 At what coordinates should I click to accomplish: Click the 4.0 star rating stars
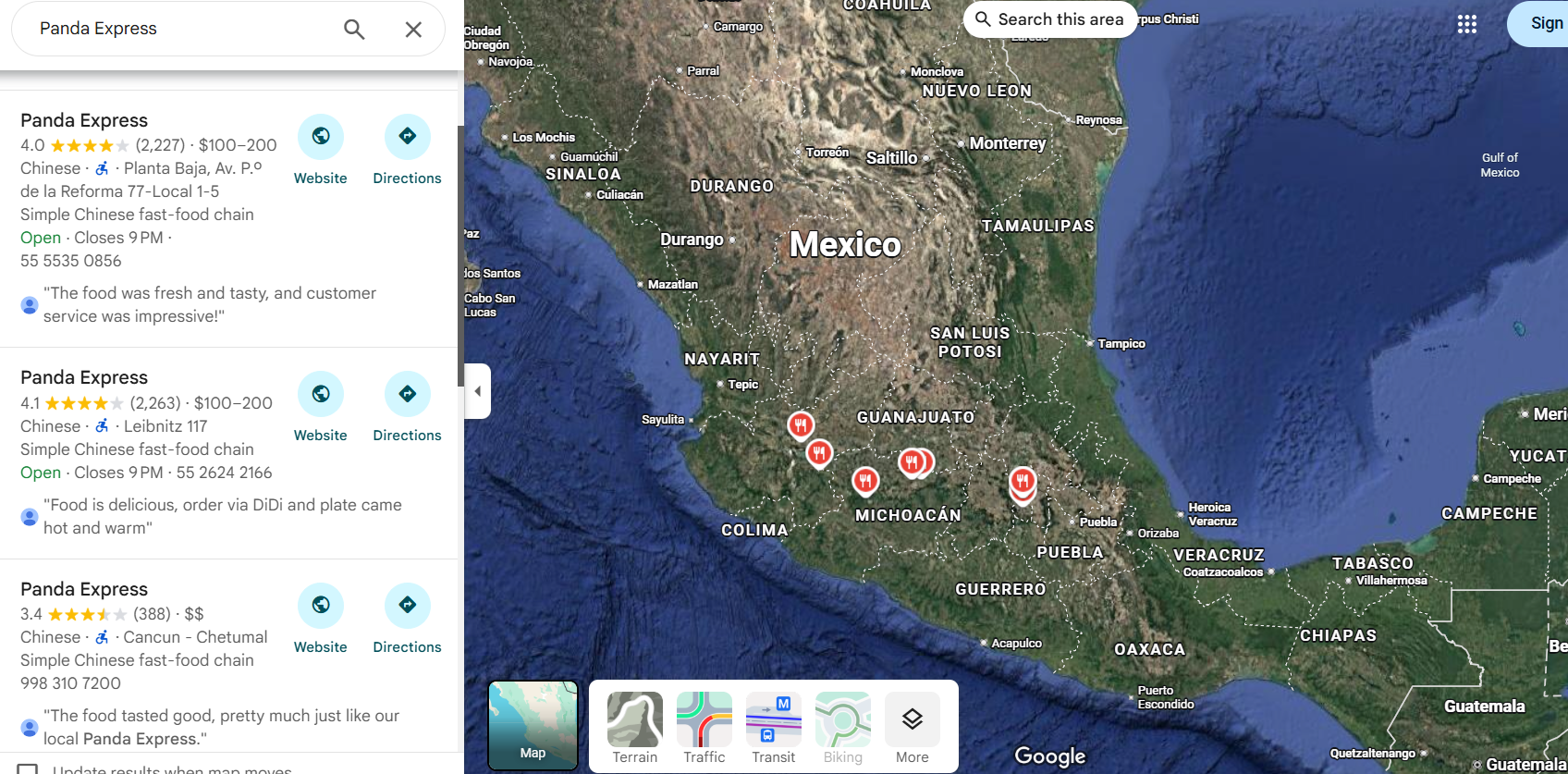coord(90,145)
